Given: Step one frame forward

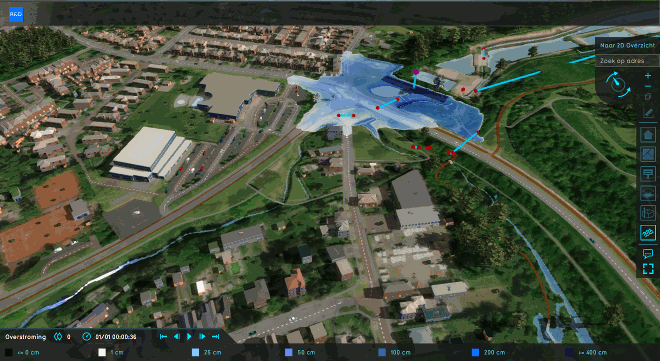Looking at the screenshot, I should click(x=202, y=337).
